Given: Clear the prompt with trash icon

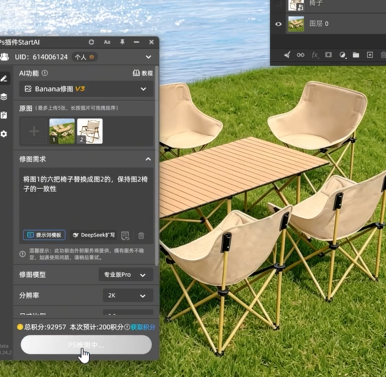Looking at the screenshot, I should pyautogui.click(x=141, y=236).
